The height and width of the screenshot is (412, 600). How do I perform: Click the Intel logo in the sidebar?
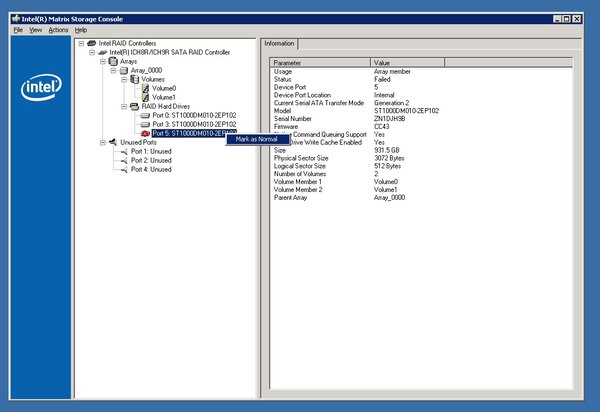tap(41, 87)
